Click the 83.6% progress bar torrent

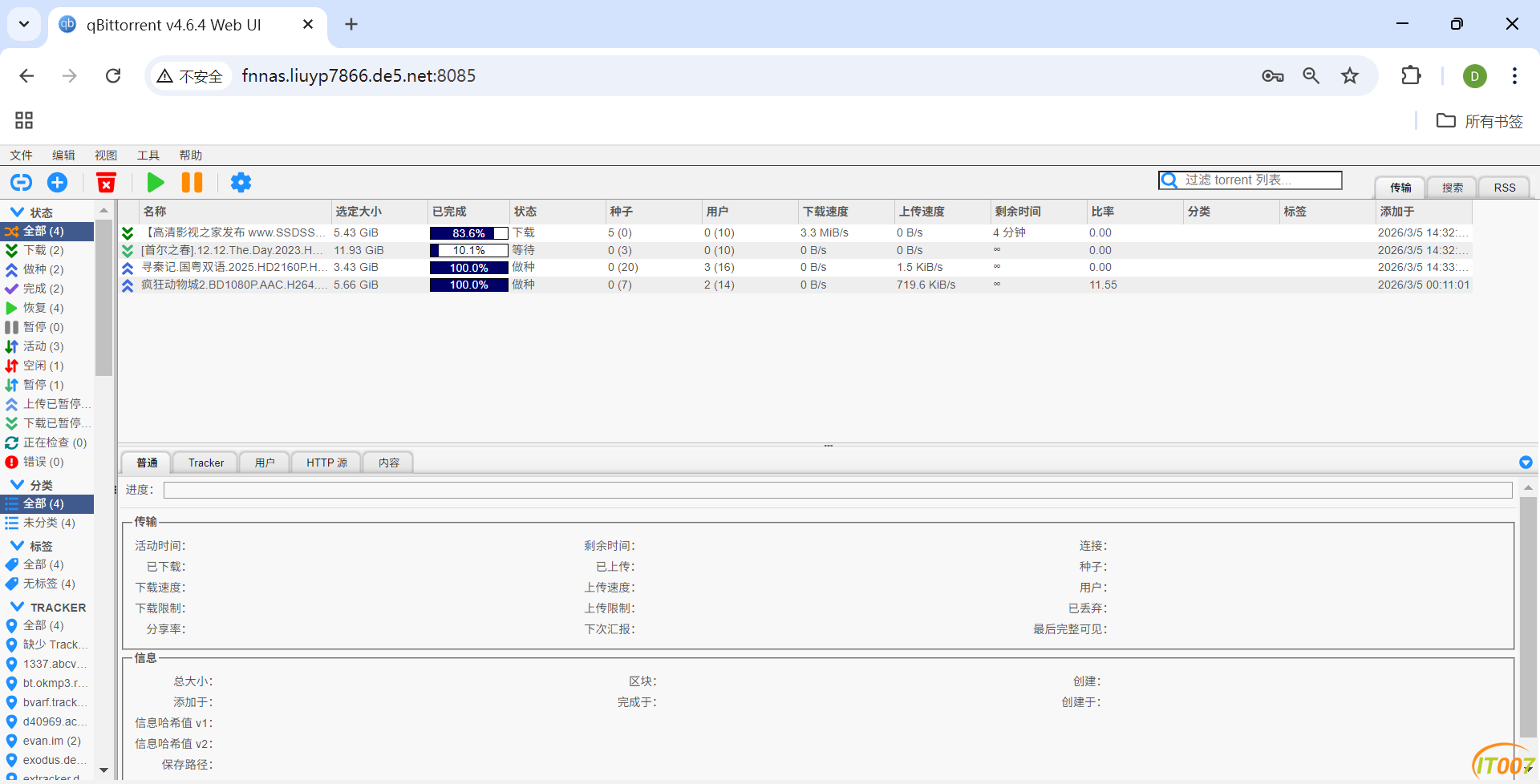click(x=468, y=233)
